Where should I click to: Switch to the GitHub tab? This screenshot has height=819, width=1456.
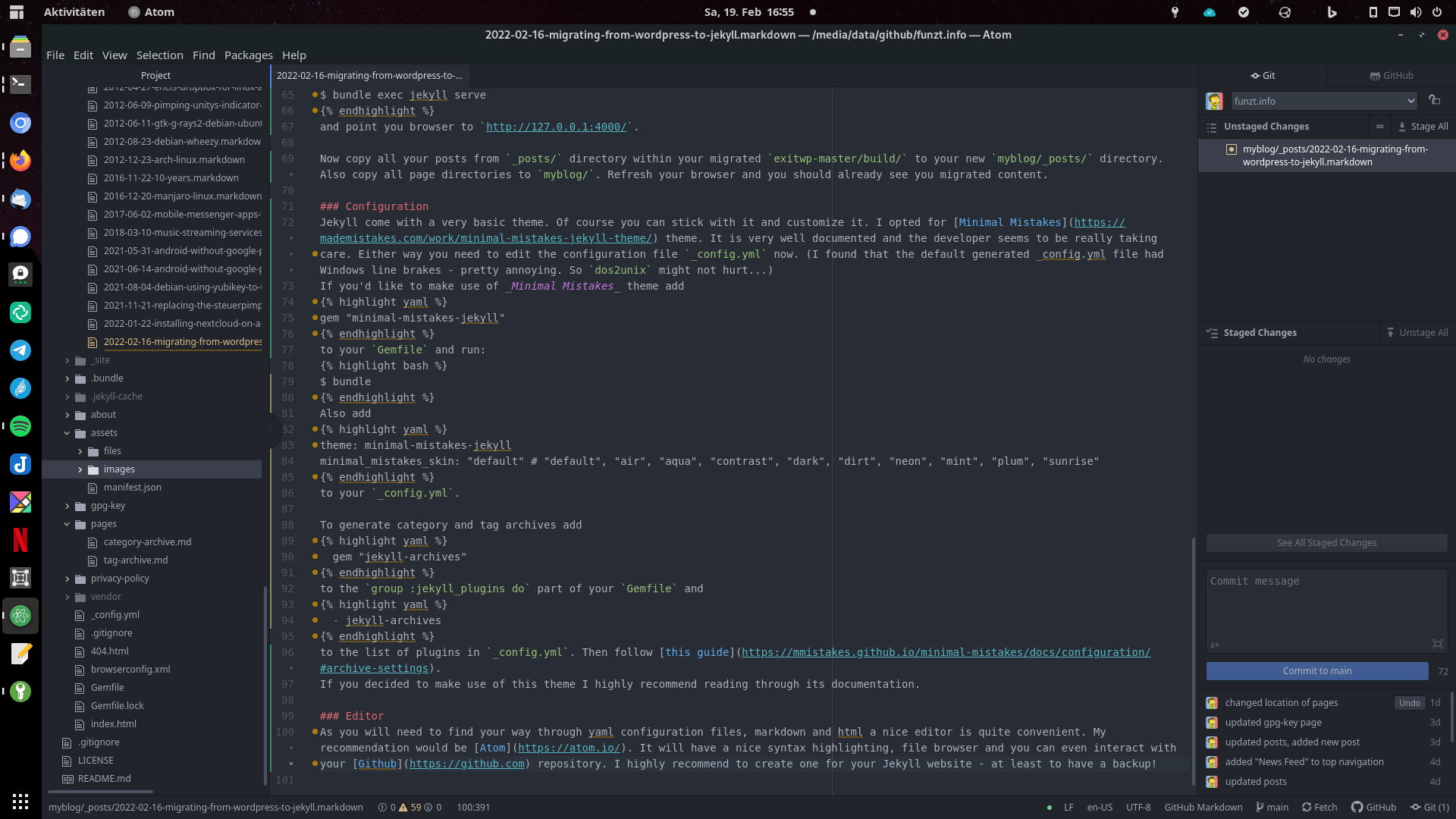tap(1392, 75)
